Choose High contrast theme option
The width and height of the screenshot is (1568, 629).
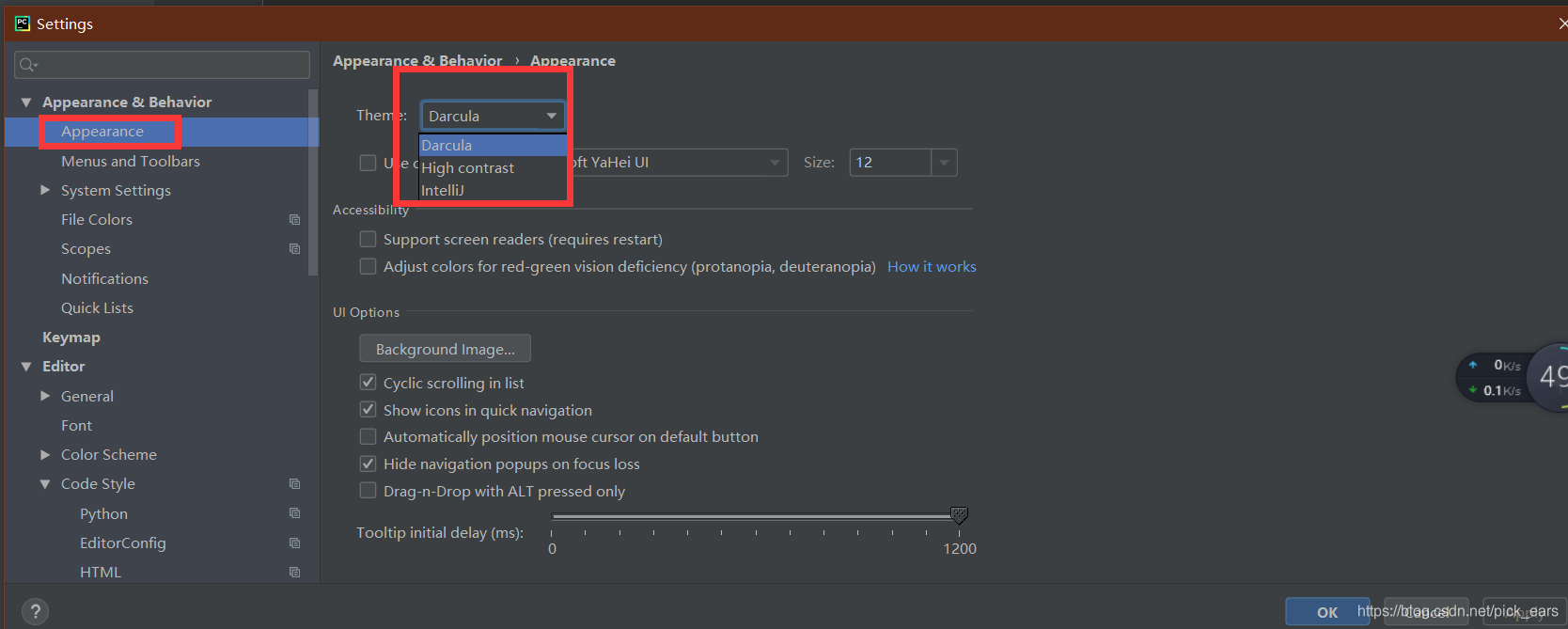[493, 167]
